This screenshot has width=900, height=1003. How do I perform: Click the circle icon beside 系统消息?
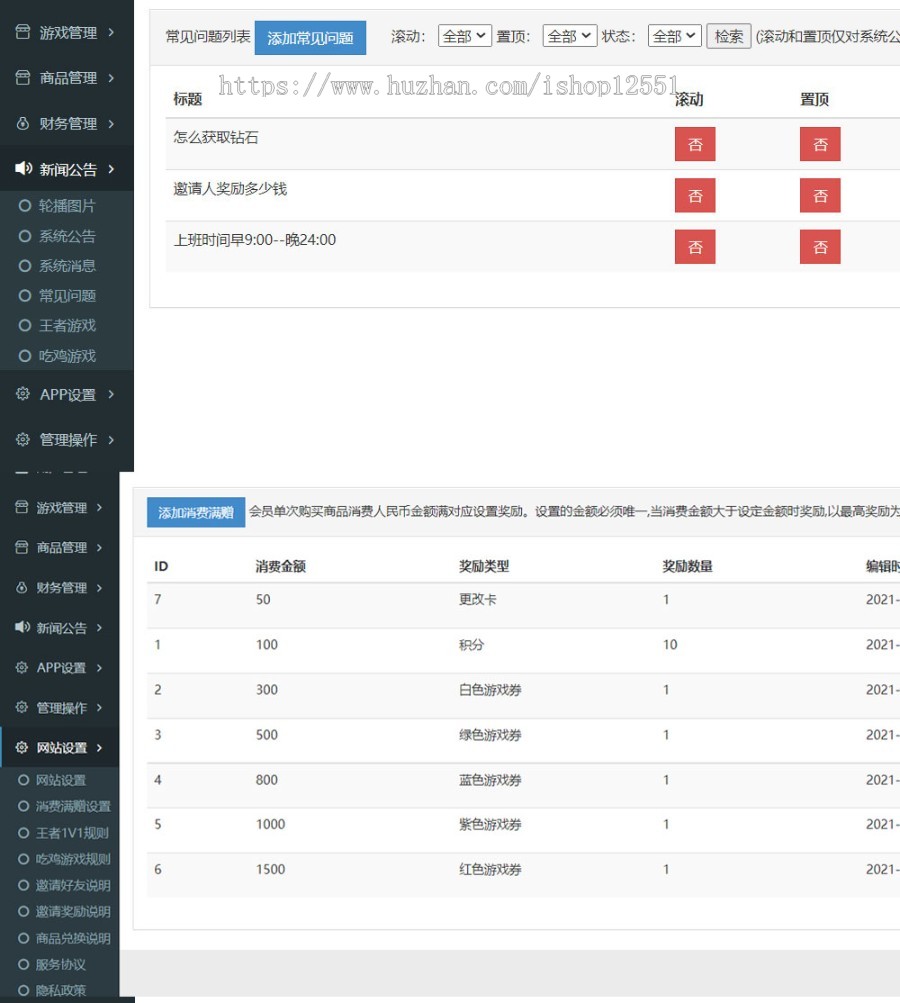pos(25,265)
